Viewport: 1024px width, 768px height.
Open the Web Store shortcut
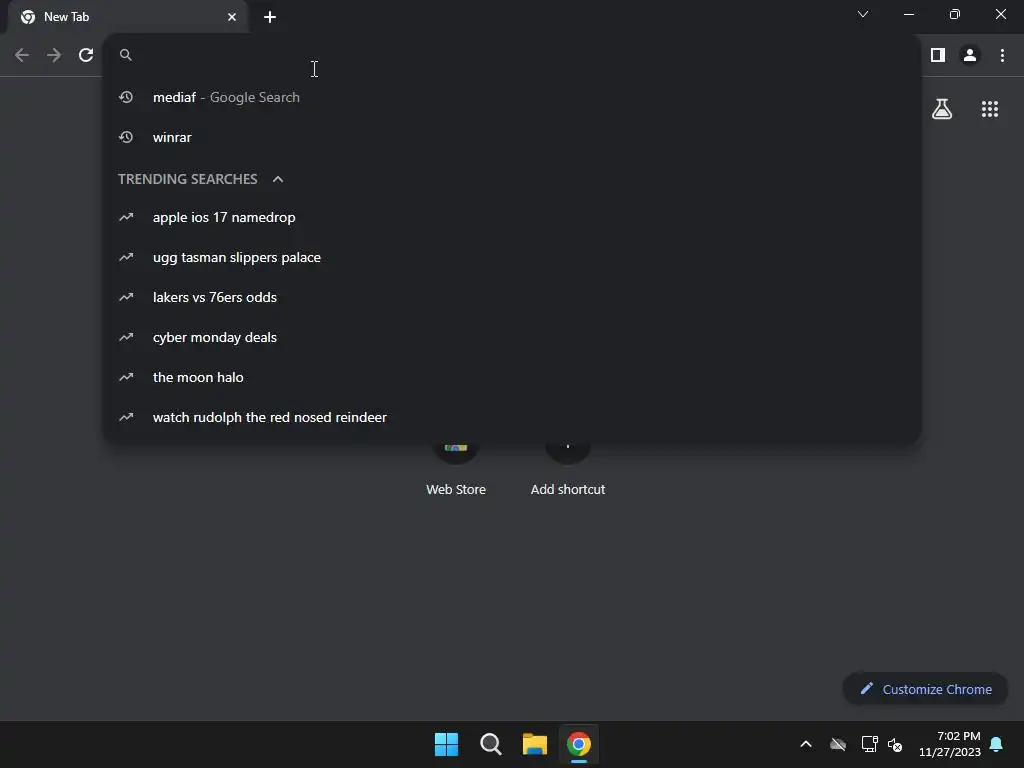click(x=456, y=470)
